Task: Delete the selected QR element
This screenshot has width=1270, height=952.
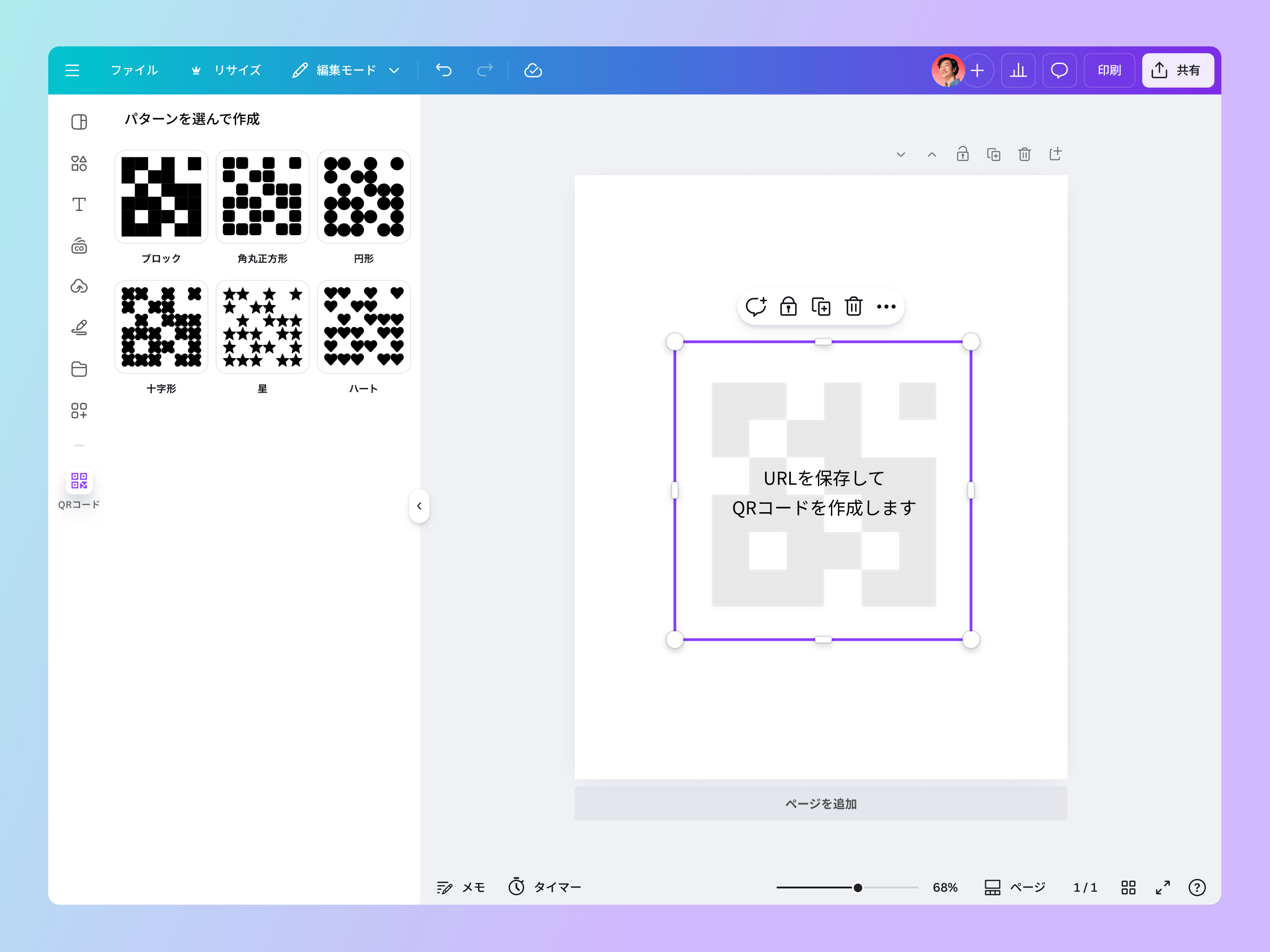Action: pyautogui.click(x=854, y=306)
